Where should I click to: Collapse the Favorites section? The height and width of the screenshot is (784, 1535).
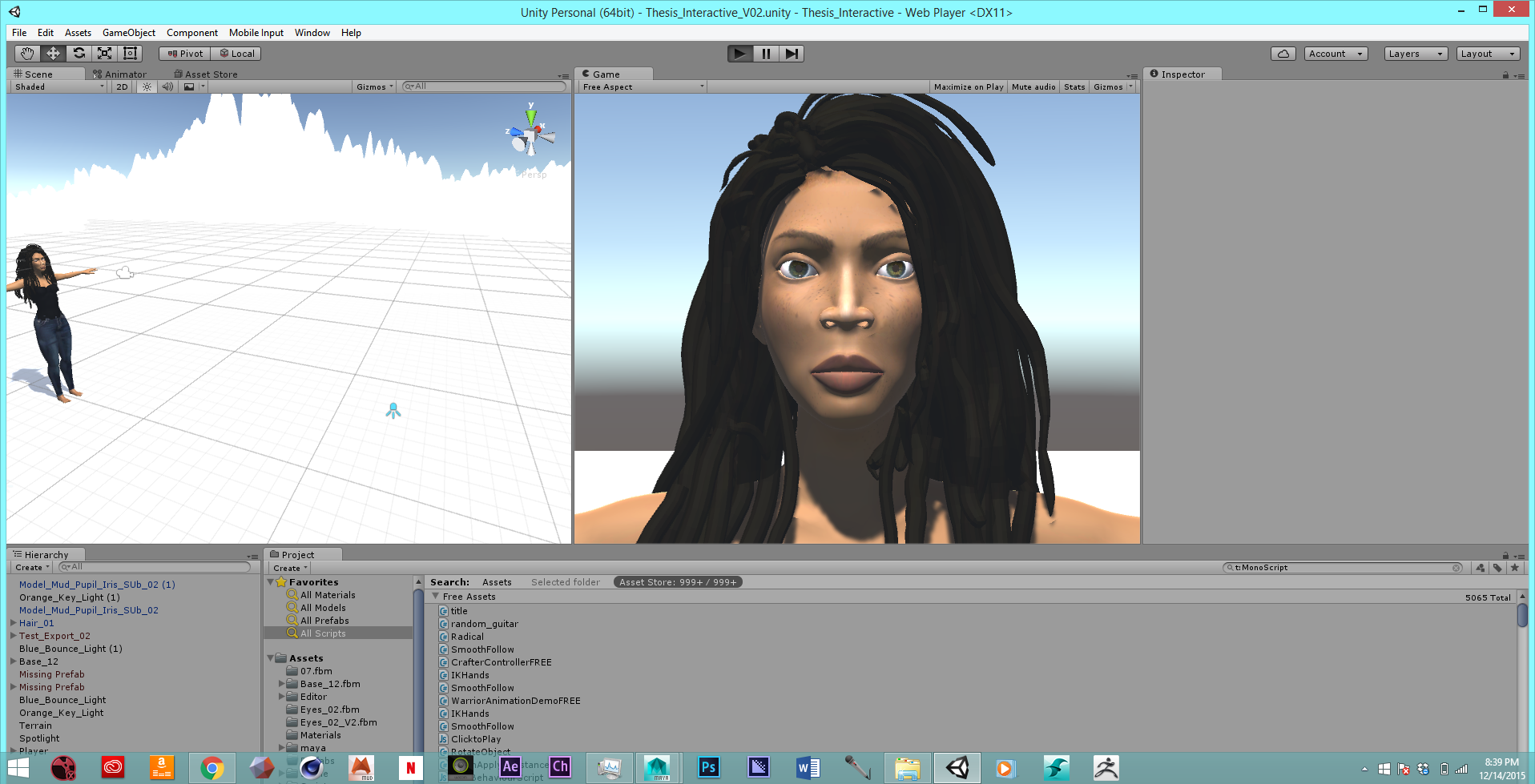(271, 582)
